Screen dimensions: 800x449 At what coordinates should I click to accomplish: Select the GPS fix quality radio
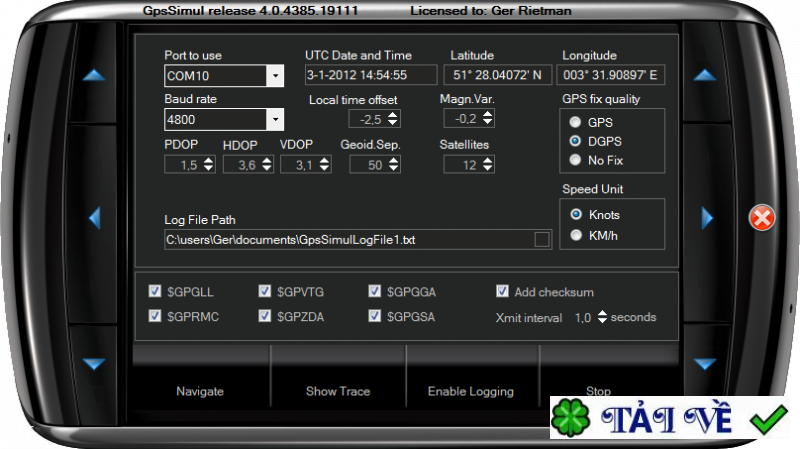(x=575, y=122)
